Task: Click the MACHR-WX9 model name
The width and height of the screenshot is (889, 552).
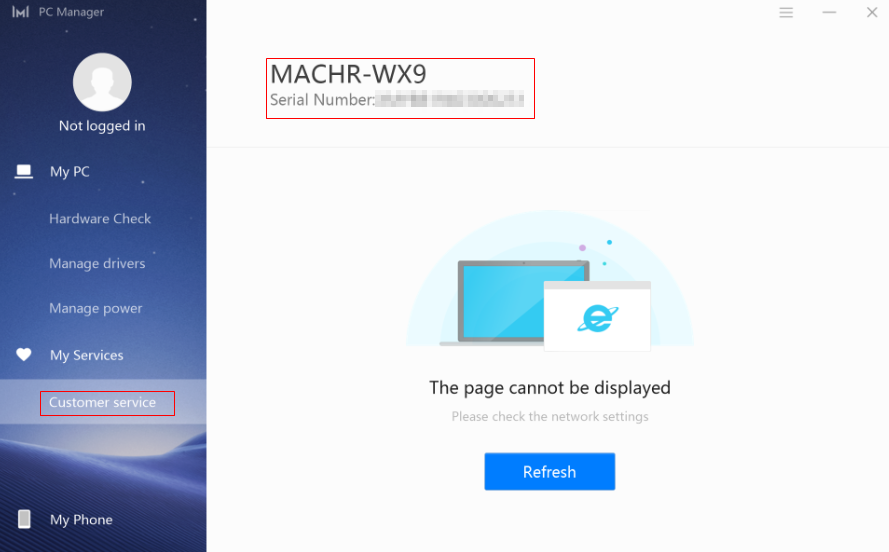Action: pos(348,74)
